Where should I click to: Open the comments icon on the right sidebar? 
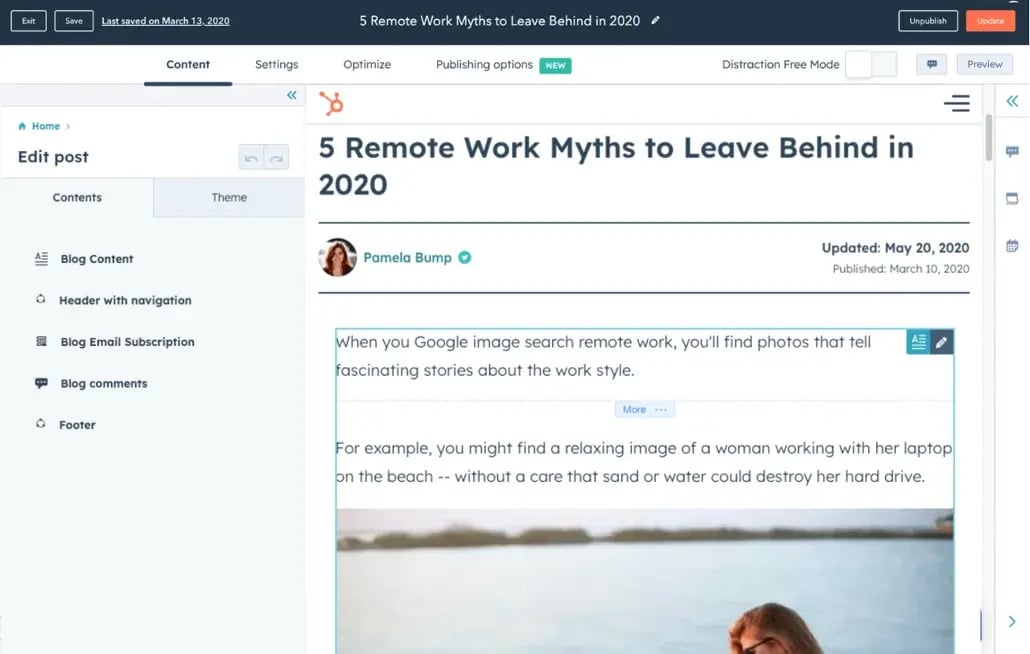pos(1013,151)
